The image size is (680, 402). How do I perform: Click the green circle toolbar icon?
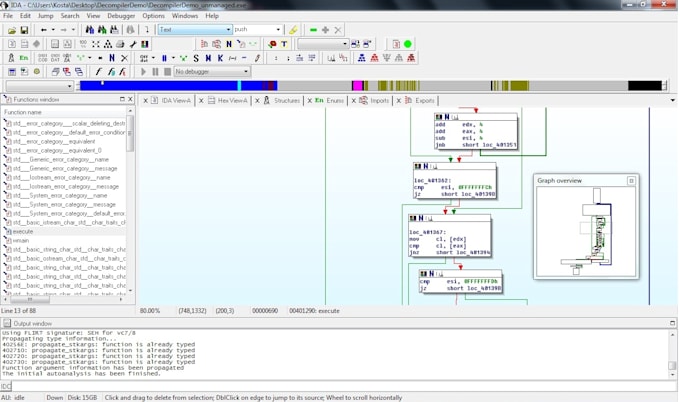click(408, 44)
